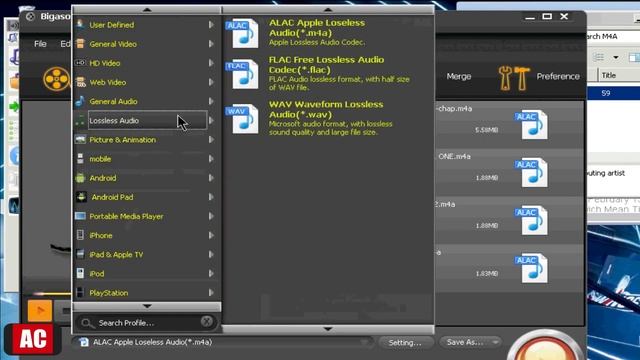640x360 pixels.
Task: Click the ALAC icon for the ONE.m4a file
Action: coord(531,172)
